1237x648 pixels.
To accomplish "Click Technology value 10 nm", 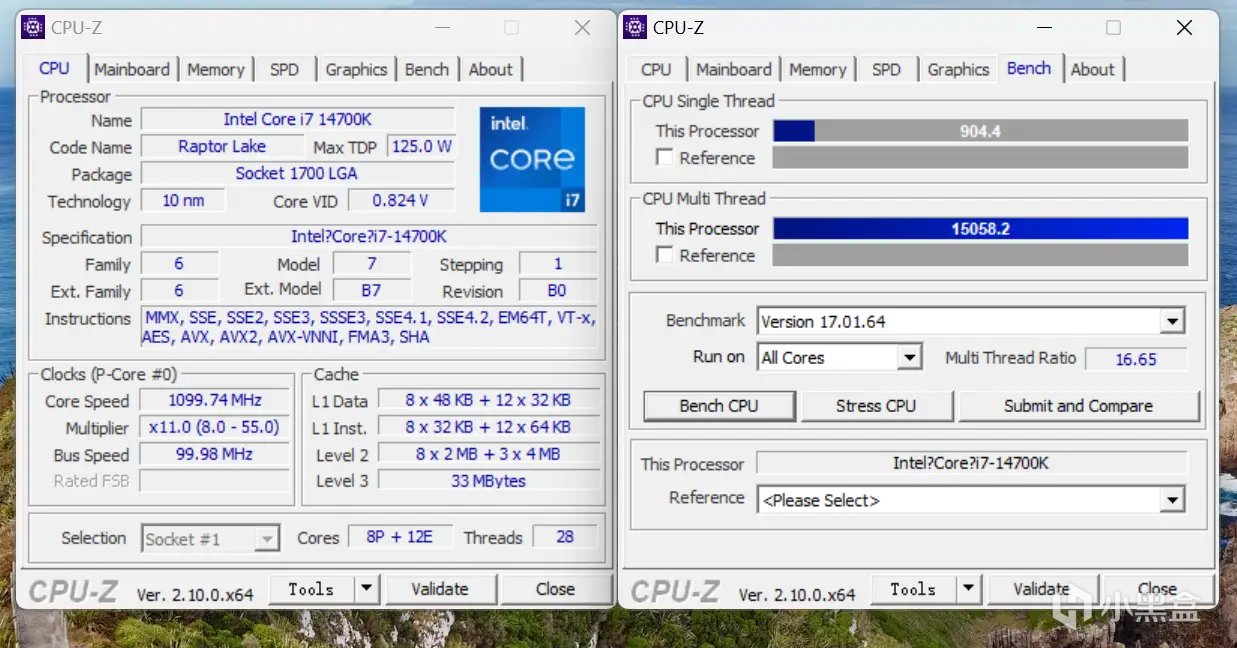I will pos(183,201).
